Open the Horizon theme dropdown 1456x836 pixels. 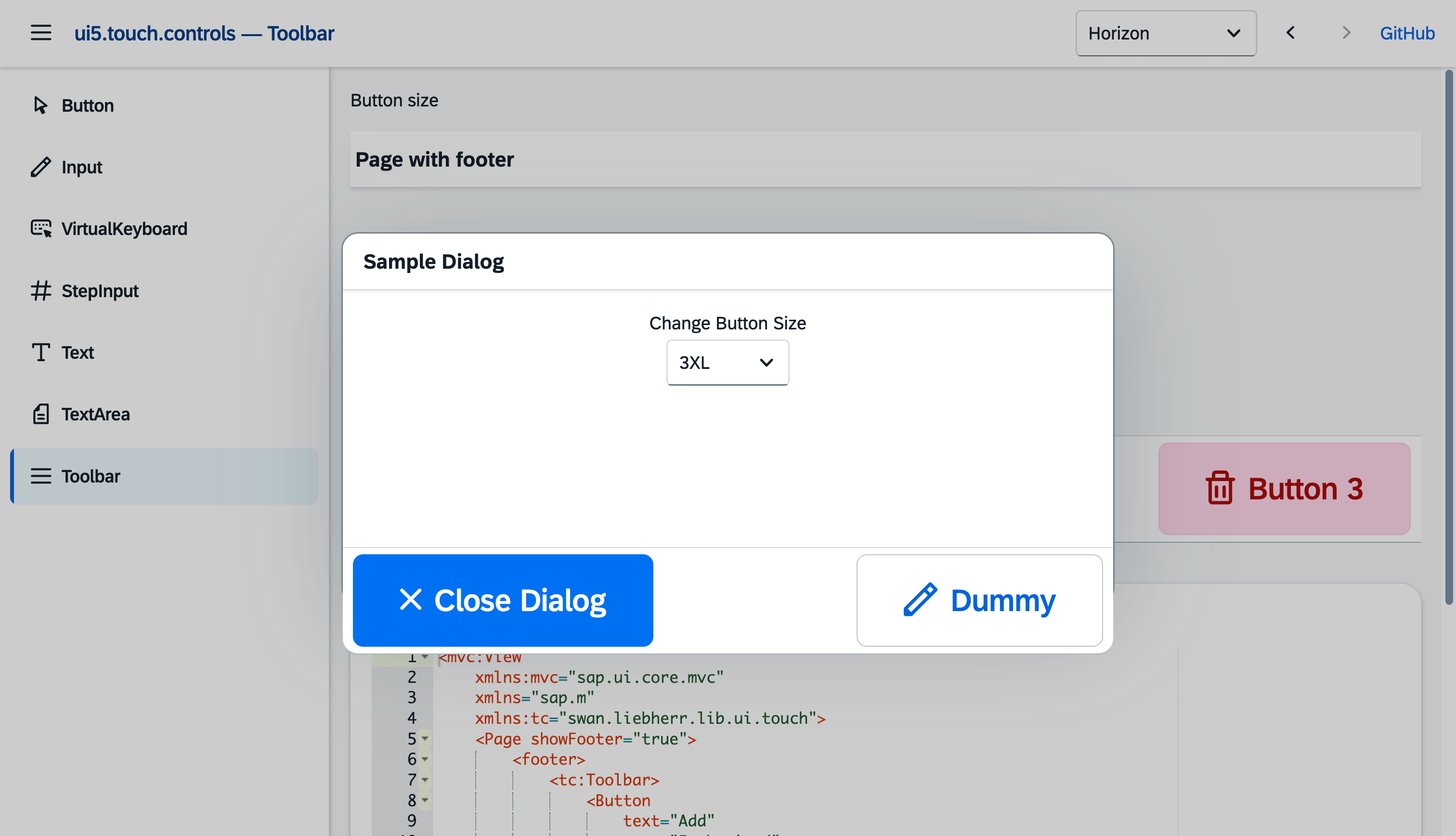point(1166,33)
